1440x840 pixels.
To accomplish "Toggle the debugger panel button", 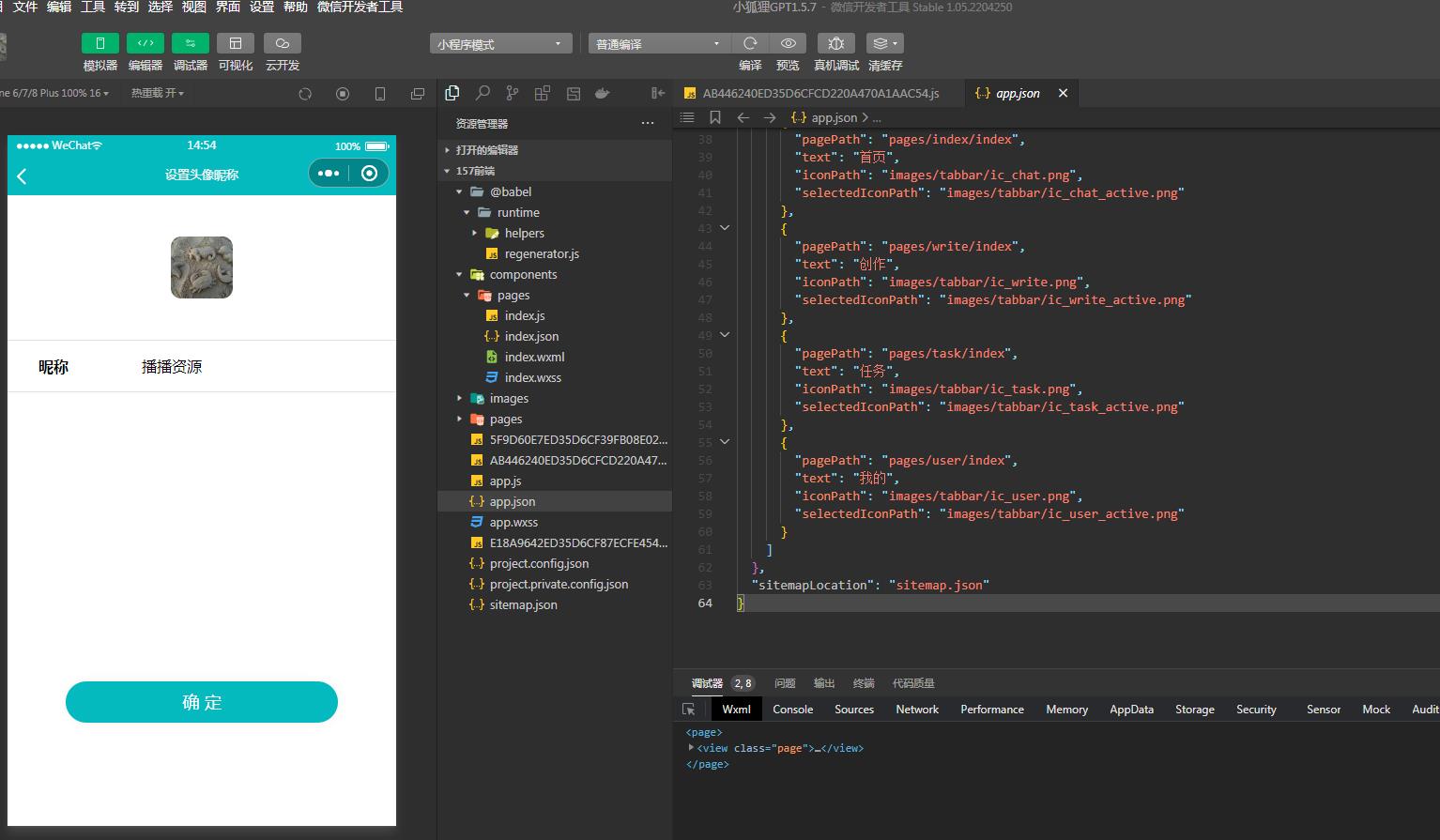I will coord(191,43).
